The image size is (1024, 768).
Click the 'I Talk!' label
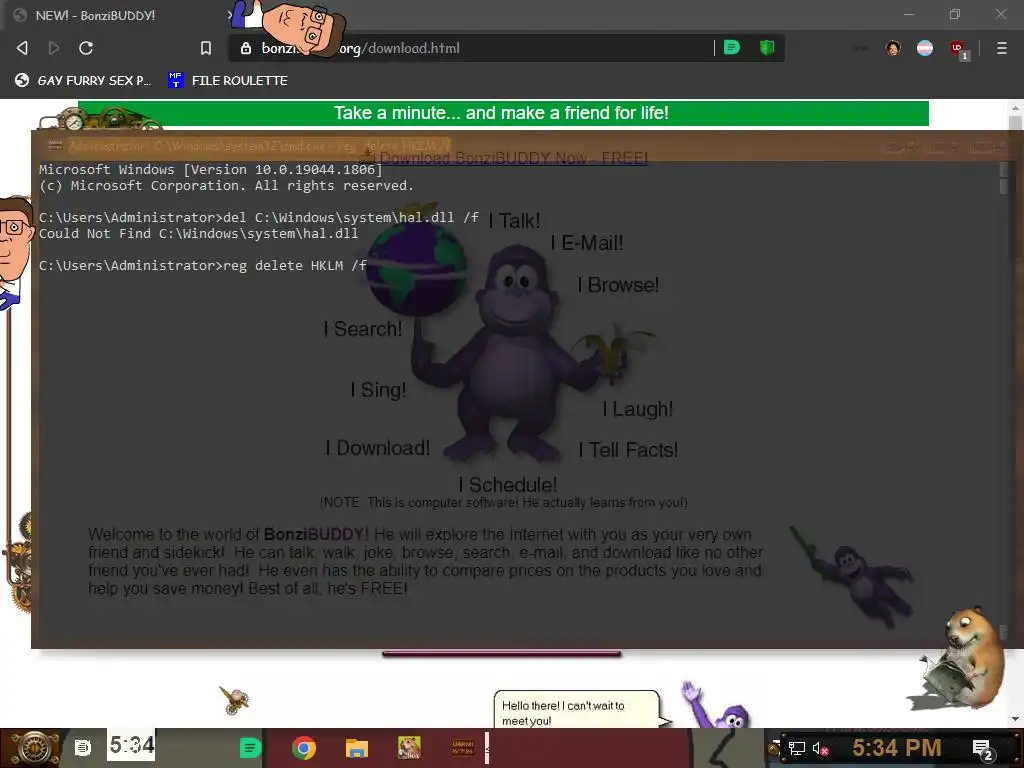515,221
